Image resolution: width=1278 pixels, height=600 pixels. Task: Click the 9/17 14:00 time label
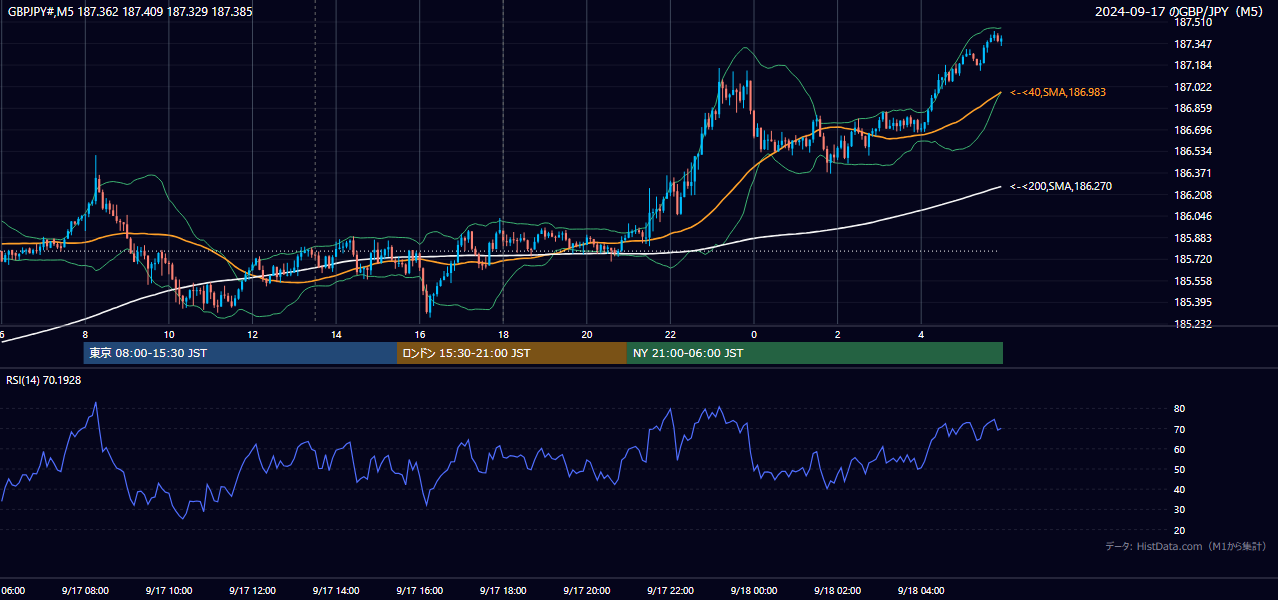(x=336, y=590)
